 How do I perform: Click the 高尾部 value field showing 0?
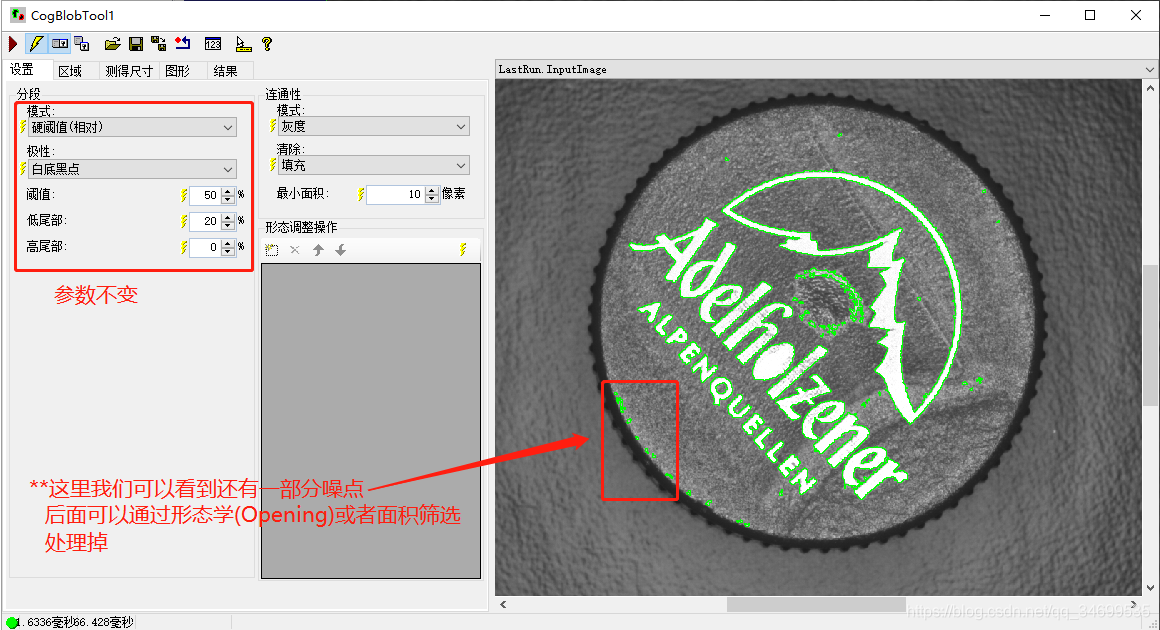click(205, 247)
